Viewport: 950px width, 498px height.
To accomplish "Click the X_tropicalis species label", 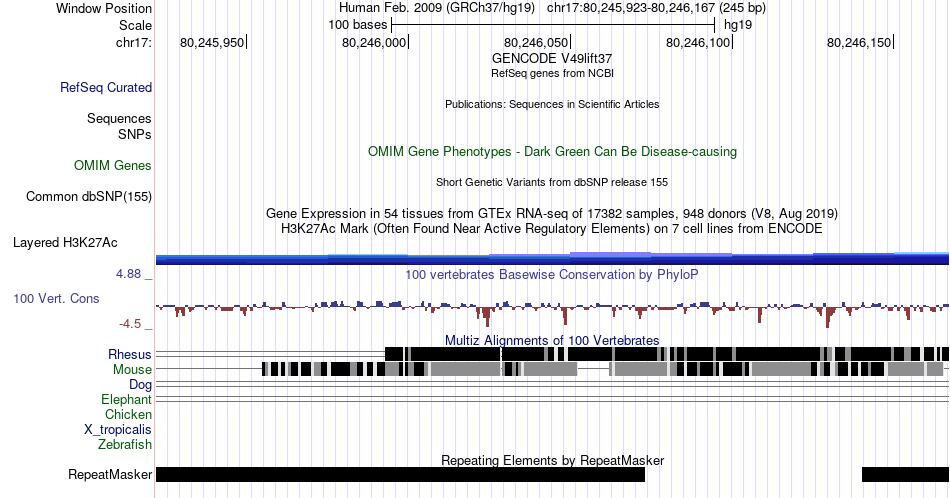I will tap(118, 429).
